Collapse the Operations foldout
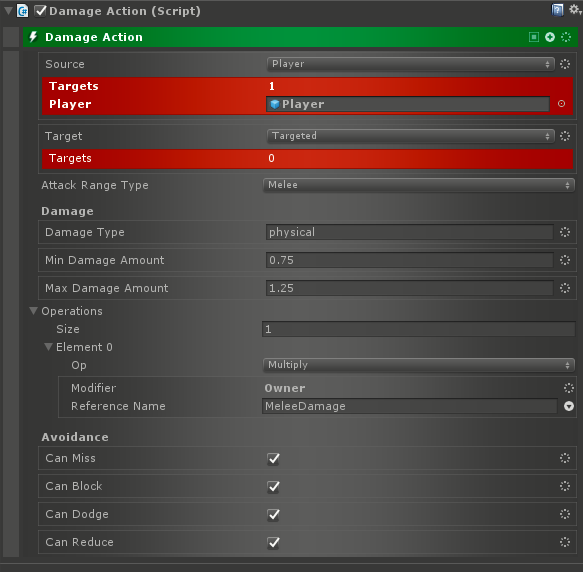Screen dimensions: 583x572 coord(33,311)
